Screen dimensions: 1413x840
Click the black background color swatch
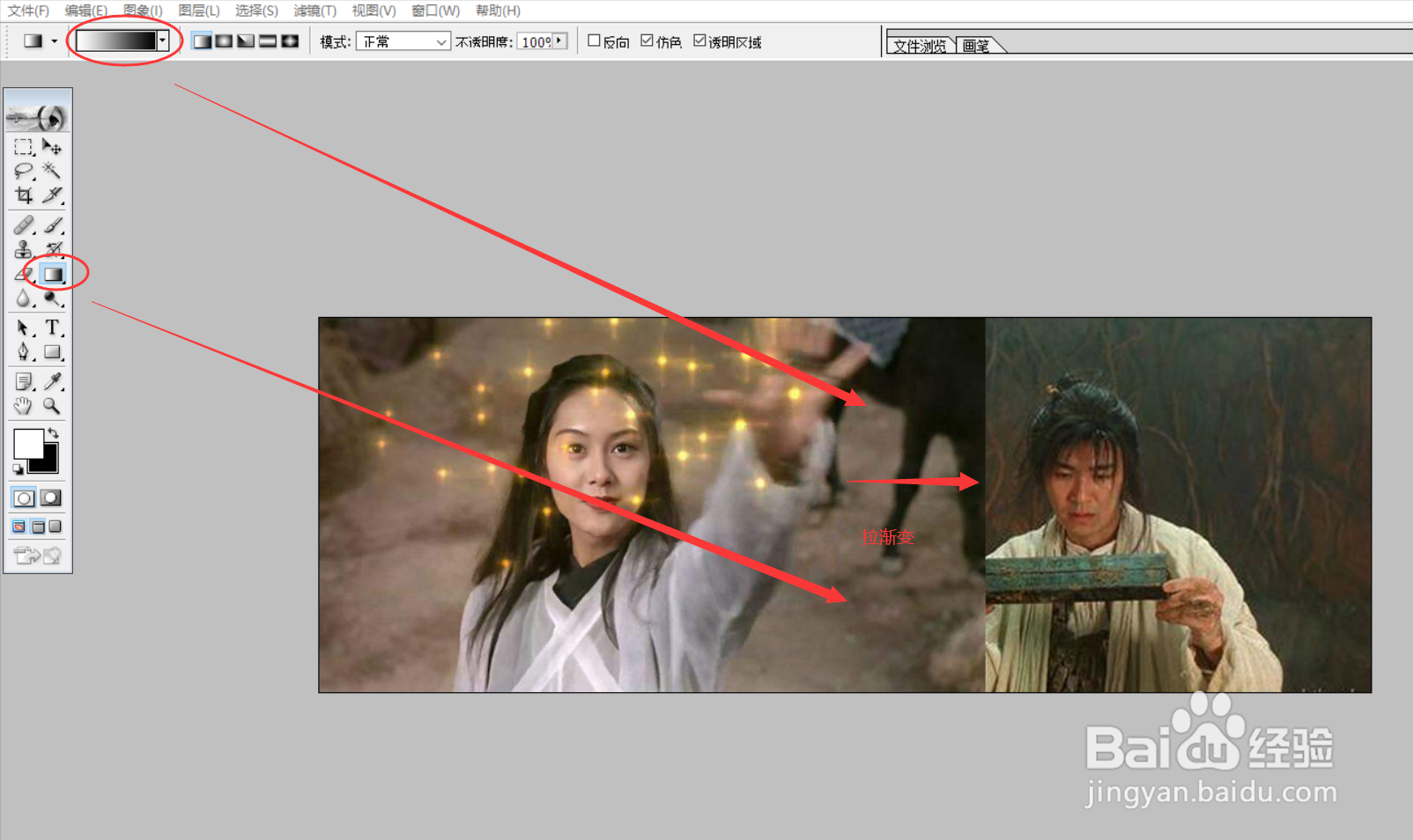(48, 462)
